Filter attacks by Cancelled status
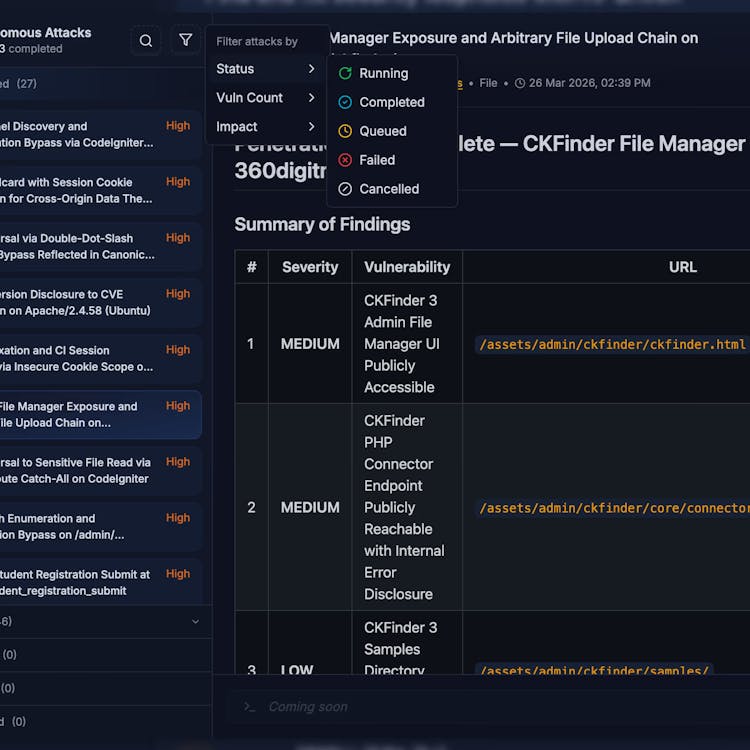Image resolution: width=750 pixels, height=750 pixels. 392,189
